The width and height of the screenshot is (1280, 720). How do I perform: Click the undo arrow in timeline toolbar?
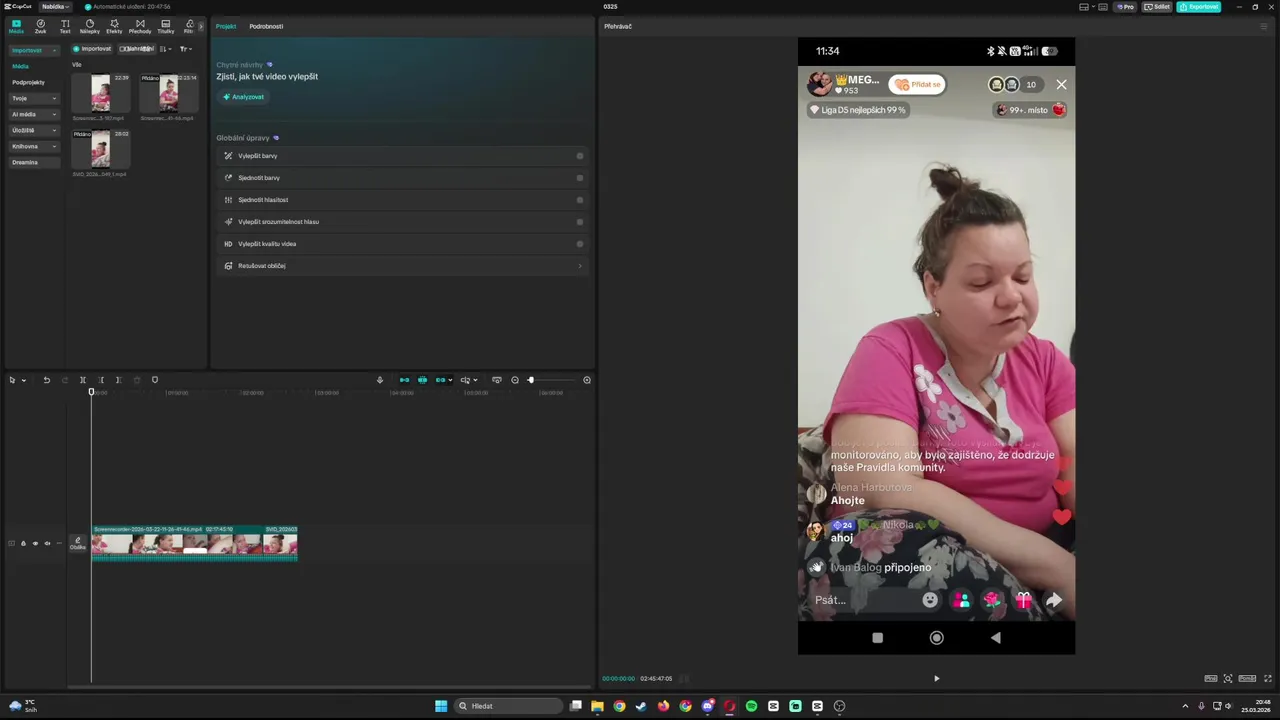(x=46, y=380)
